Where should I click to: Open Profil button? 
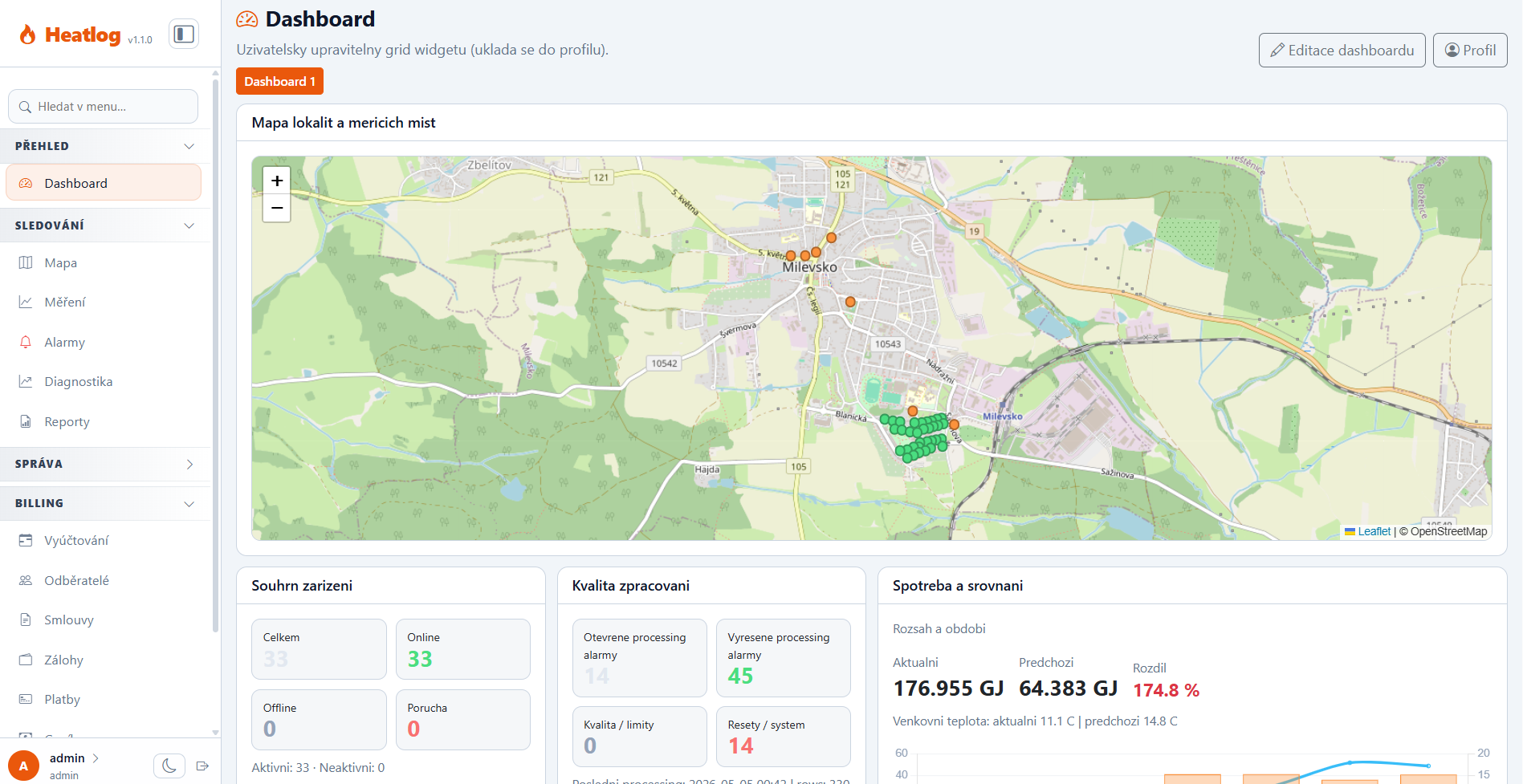click(1470, 50)
